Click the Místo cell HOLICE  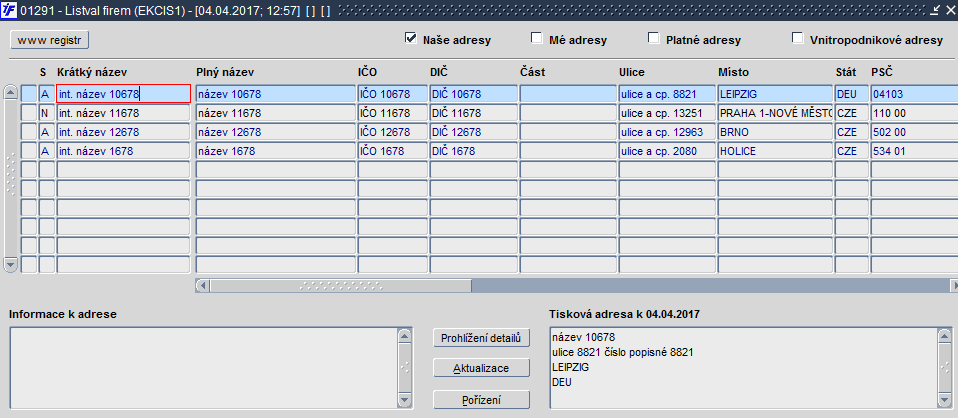pos(775,151)
